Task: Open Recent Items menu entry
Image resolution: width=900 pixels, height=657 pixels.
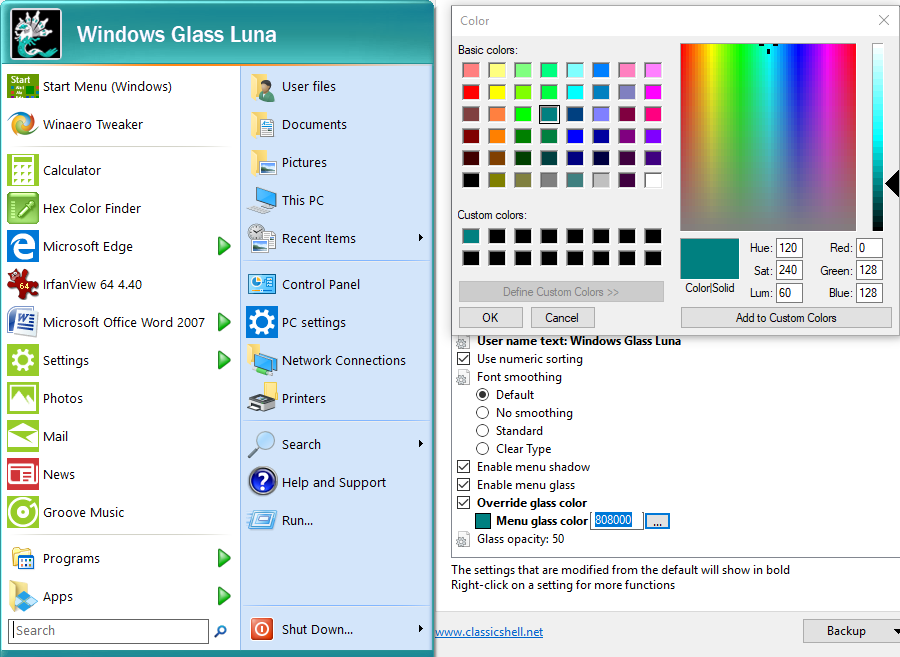Action: [337, 238]
